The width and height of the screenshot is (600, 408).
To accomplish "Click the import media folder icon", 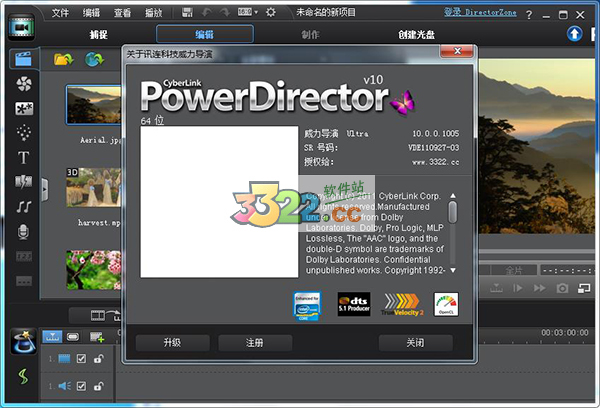I will point(64,59).
